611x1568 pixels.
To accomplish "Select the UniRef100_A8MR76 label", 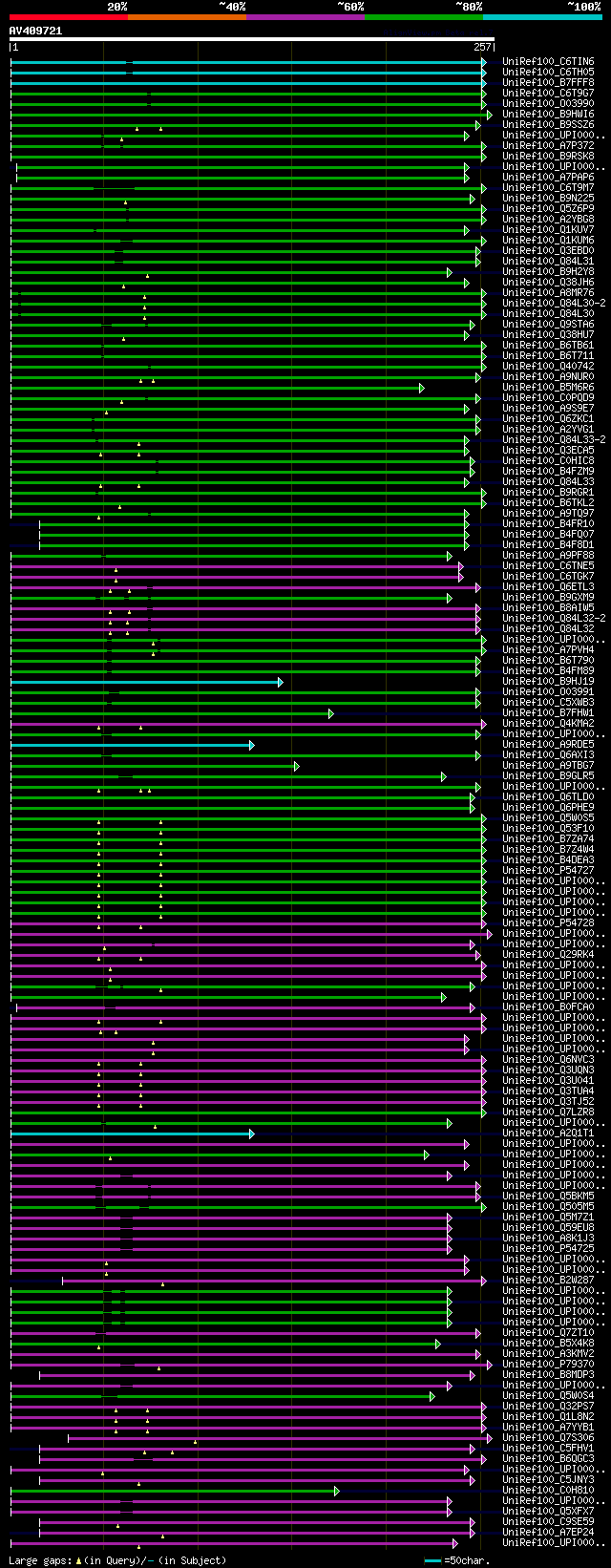I will [x=548, y=293].
